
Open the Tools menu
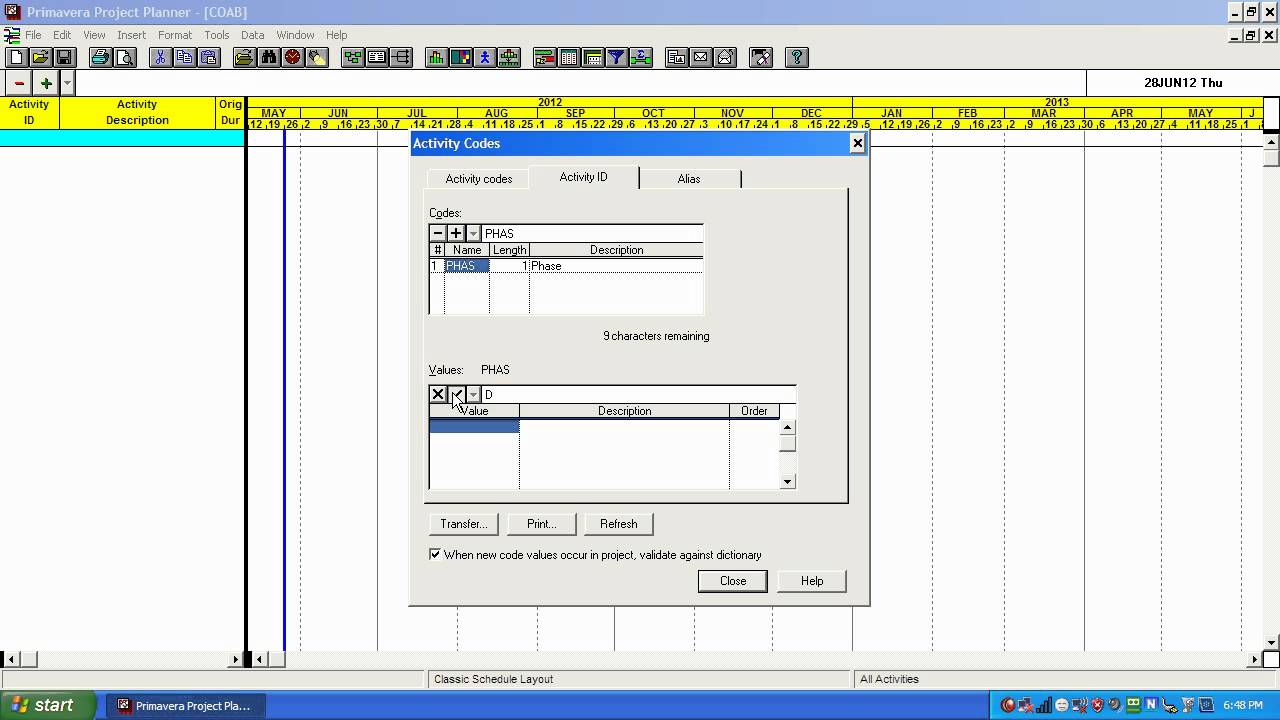coord(217,35)
